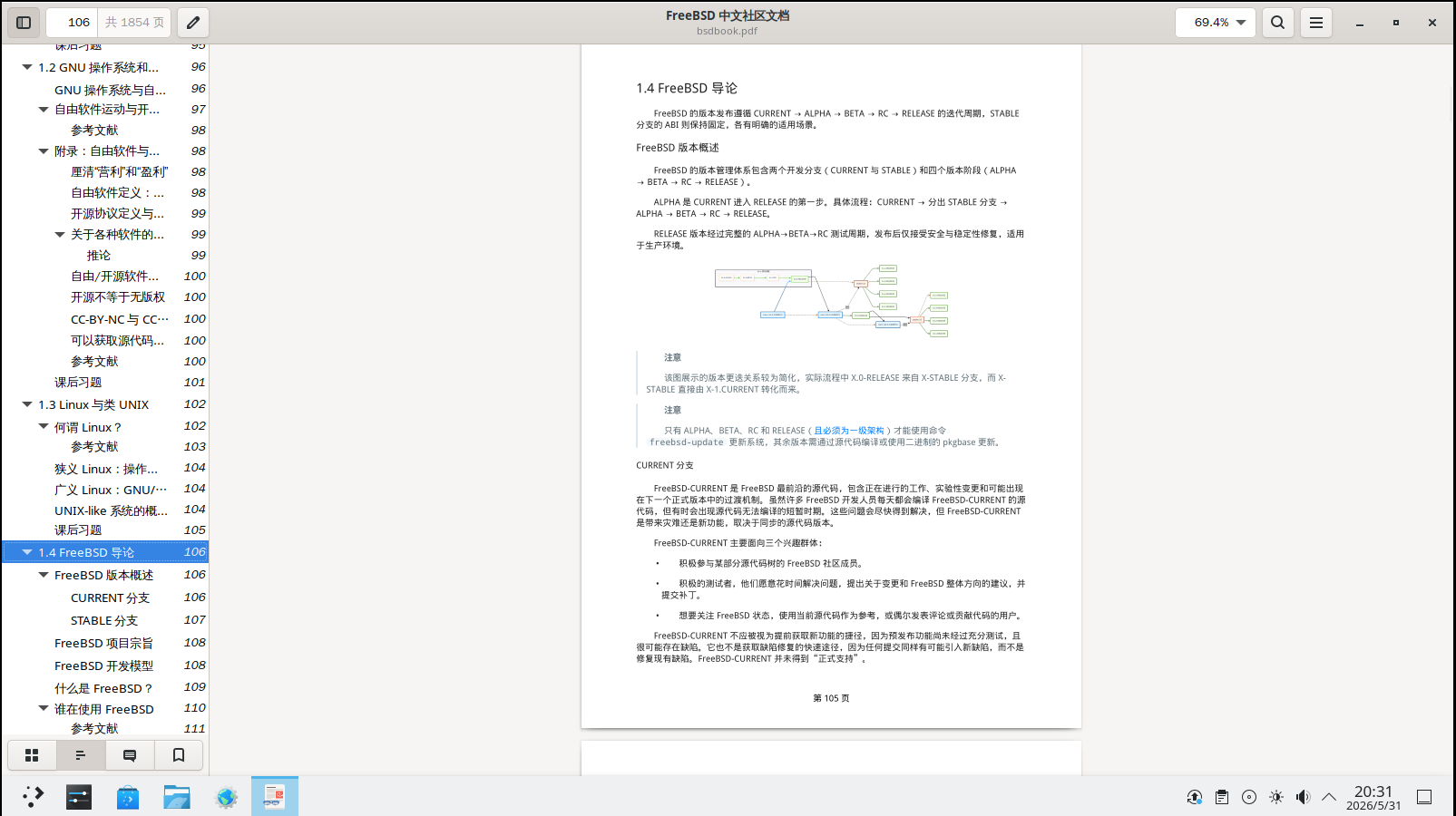Jump to STABLE 分支 outline entry
This screenshot has width=1456, height=816.
pyautogui.click(x=104, y=620)
